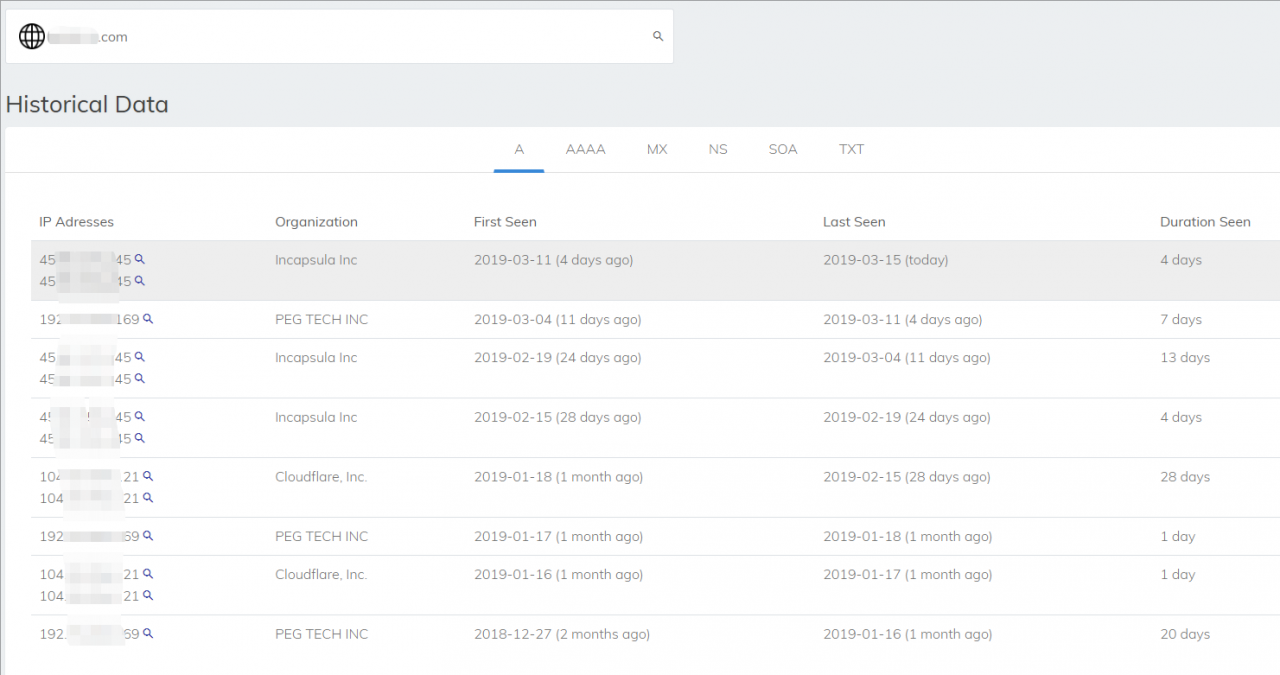Show the NS records tab
The height and width of the screenshot is (675, 1280).
(x=718, y=150)
